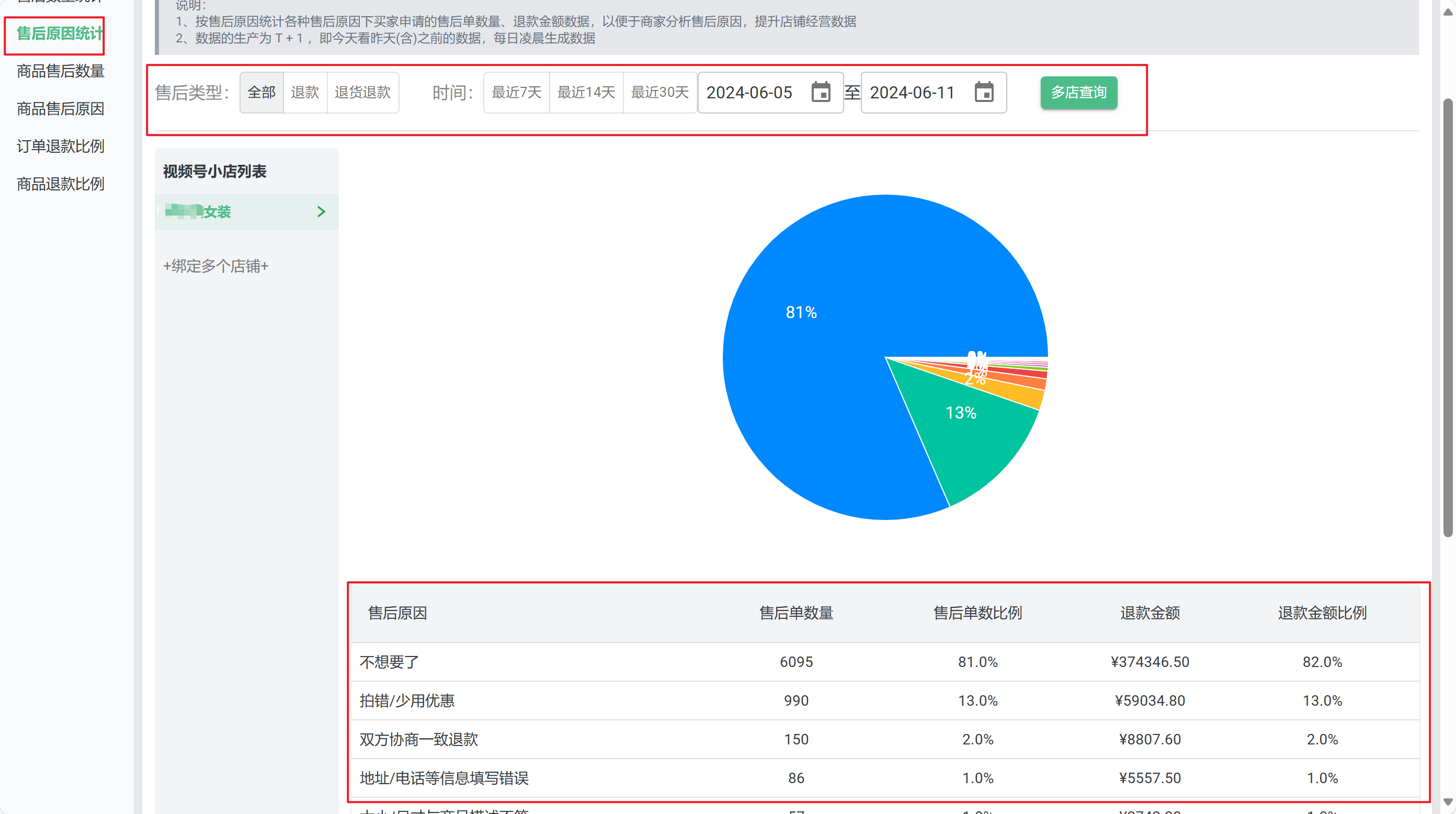This screenshot has width=1456, height=814.
Task: Open the start date calendar icon
Action: [820, 92]
